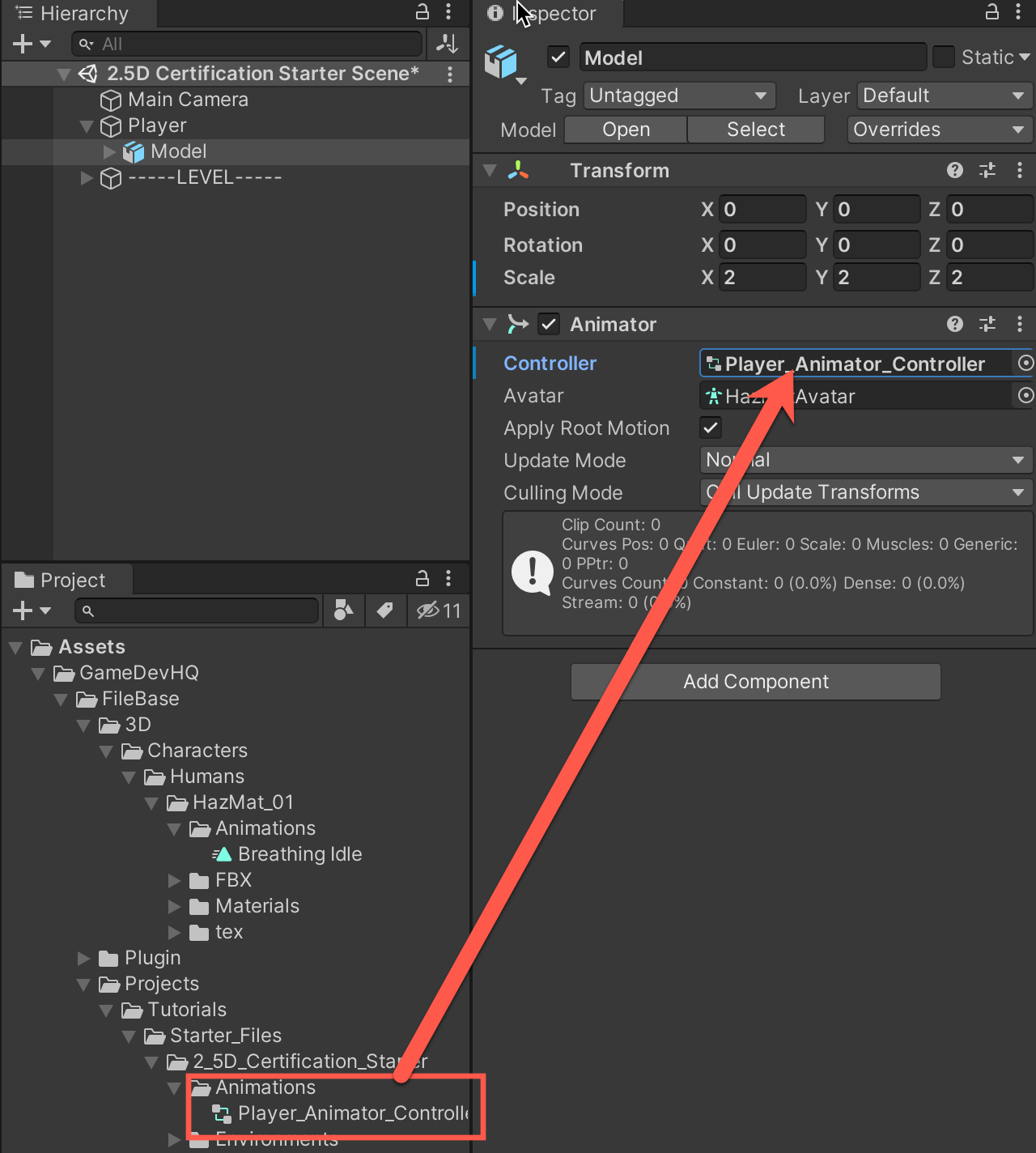Click the Project search field
Screen dimensions: 1036x1153
(x=197, y=611)
